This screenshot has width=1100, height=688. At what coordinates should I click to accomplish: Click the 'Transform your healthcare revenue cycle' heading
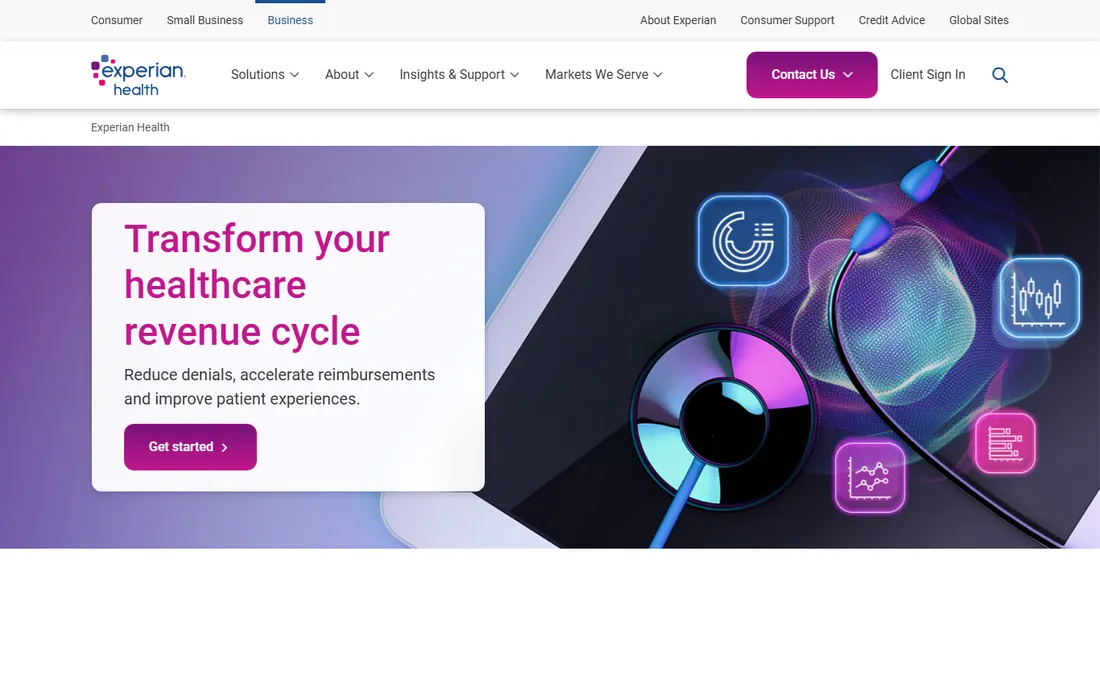pyautogui.click(x=256, y=285)
